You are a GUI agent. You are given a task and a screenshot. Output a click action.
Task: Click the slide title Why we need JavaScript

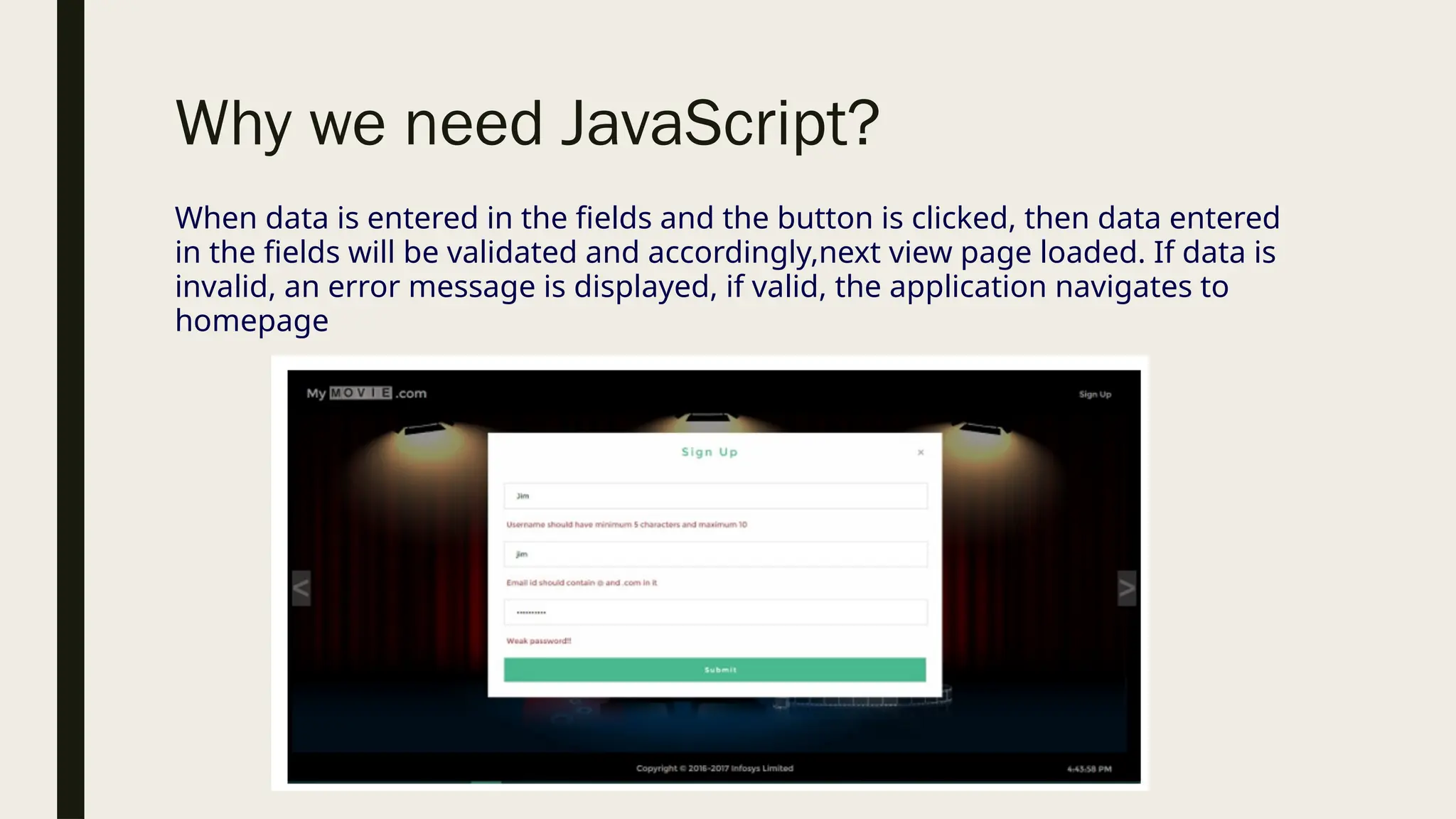pyautogui.click(x=527, y=123)
